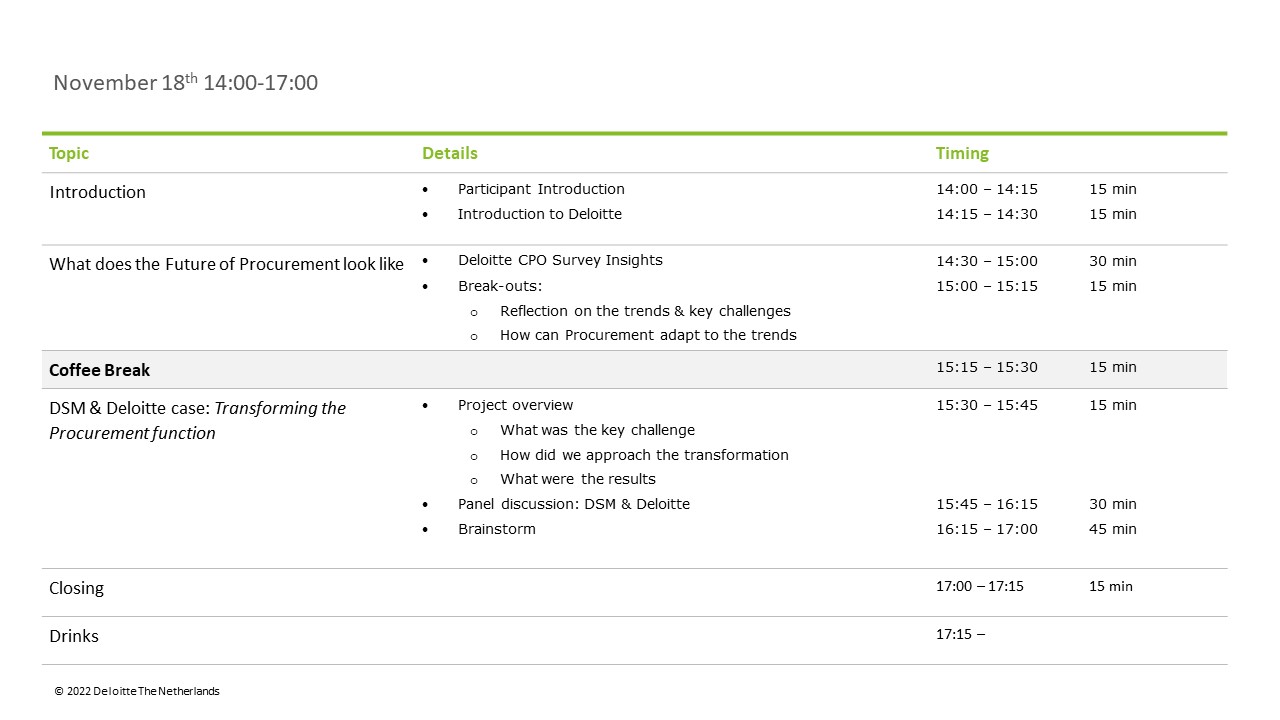Click the '15:15 – 15:30' coffee break time
Image resolution: width=1280 pixels, height=720 pixels.
tap(987, 367)
